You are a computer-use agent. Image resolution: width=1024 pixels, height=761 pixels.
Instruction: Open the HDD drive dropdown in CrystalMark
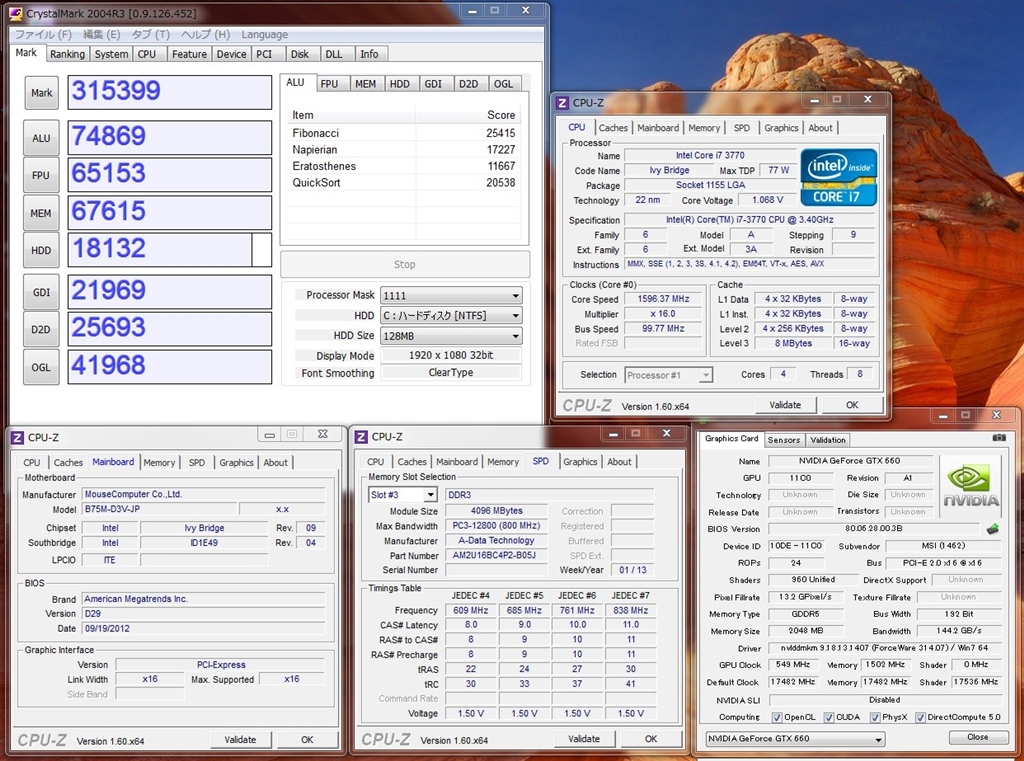[x=451, y=316]
